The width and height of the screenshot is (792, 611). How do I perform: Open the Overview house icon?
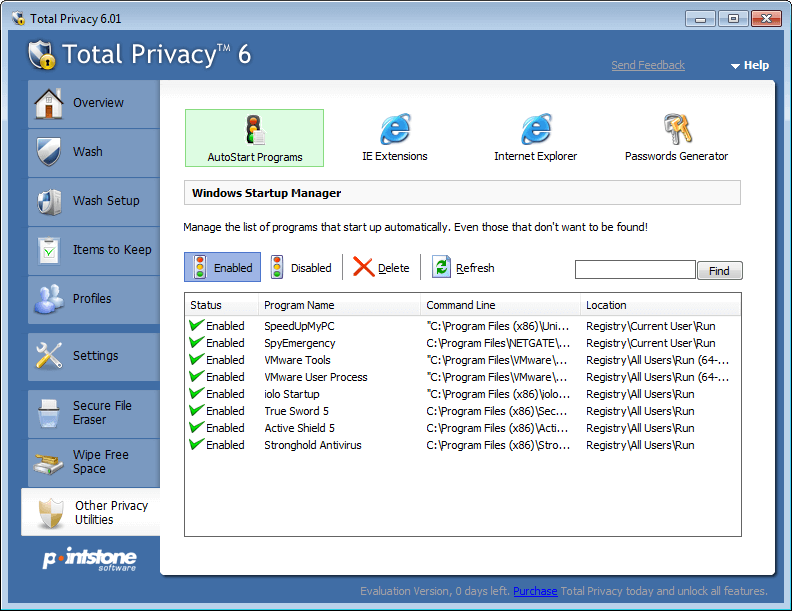click(x=48, y=104)
